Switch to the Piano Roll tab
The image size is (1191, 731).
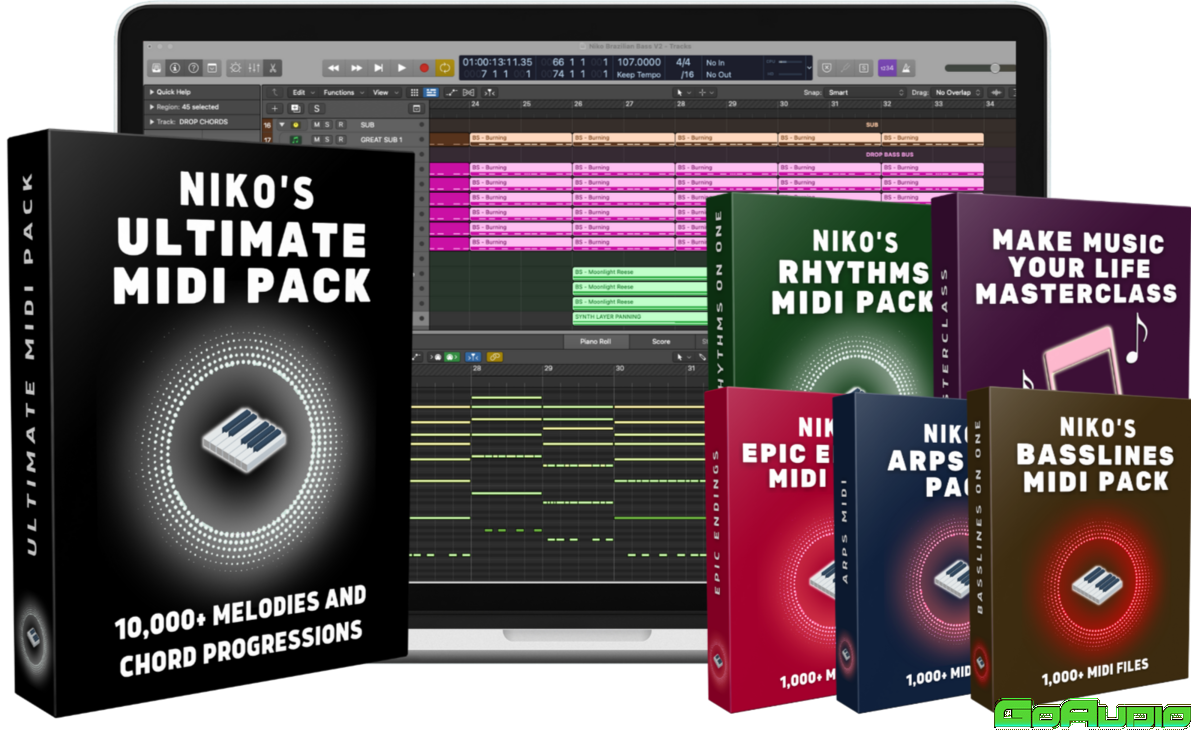click(x=596, y=342)
